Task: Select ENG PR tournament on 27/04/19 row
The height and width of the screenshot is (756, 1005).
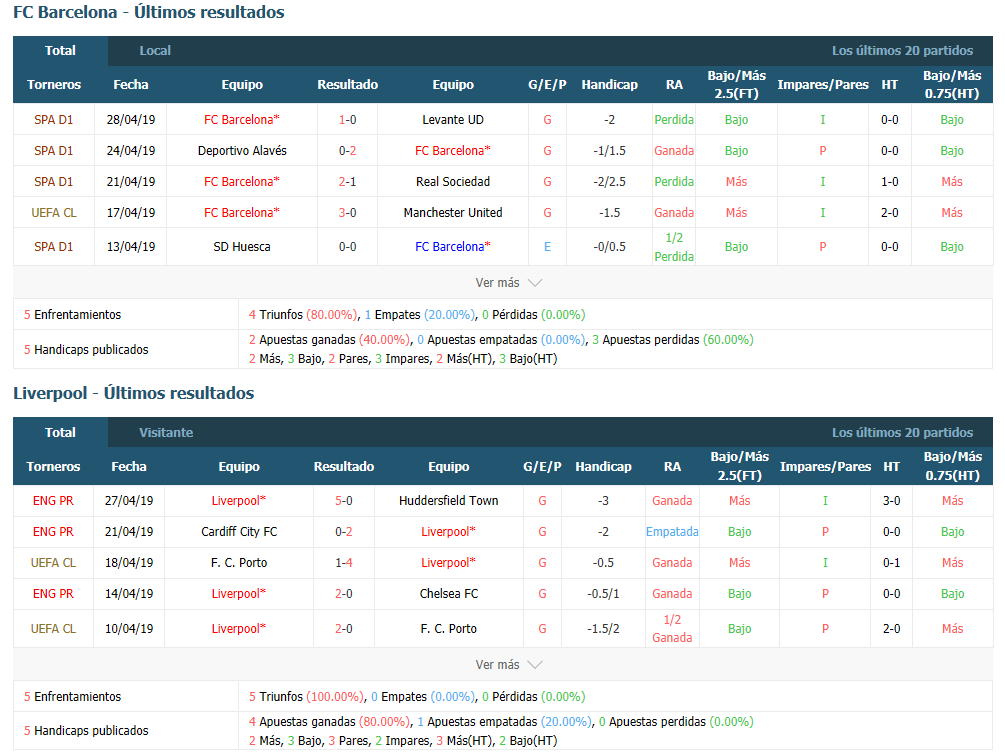Action: (53, 501)
